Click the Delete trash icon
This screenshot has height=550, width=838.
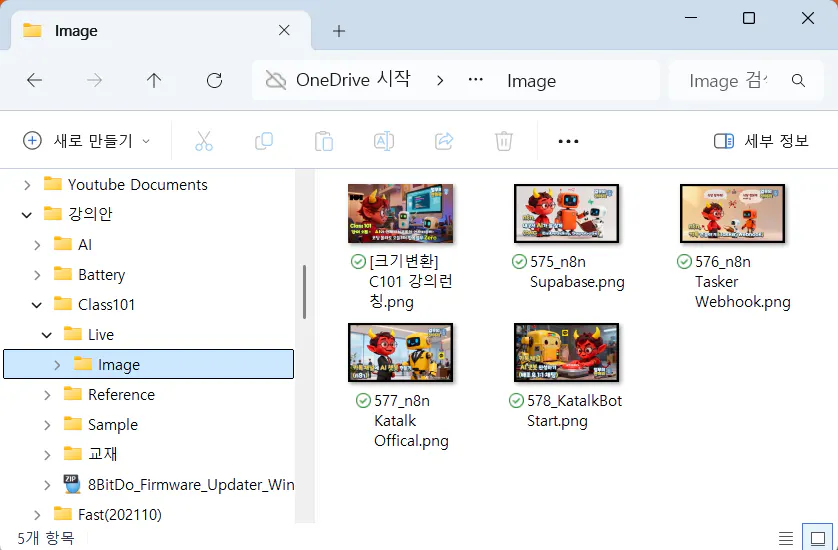[x=503, y=141]
